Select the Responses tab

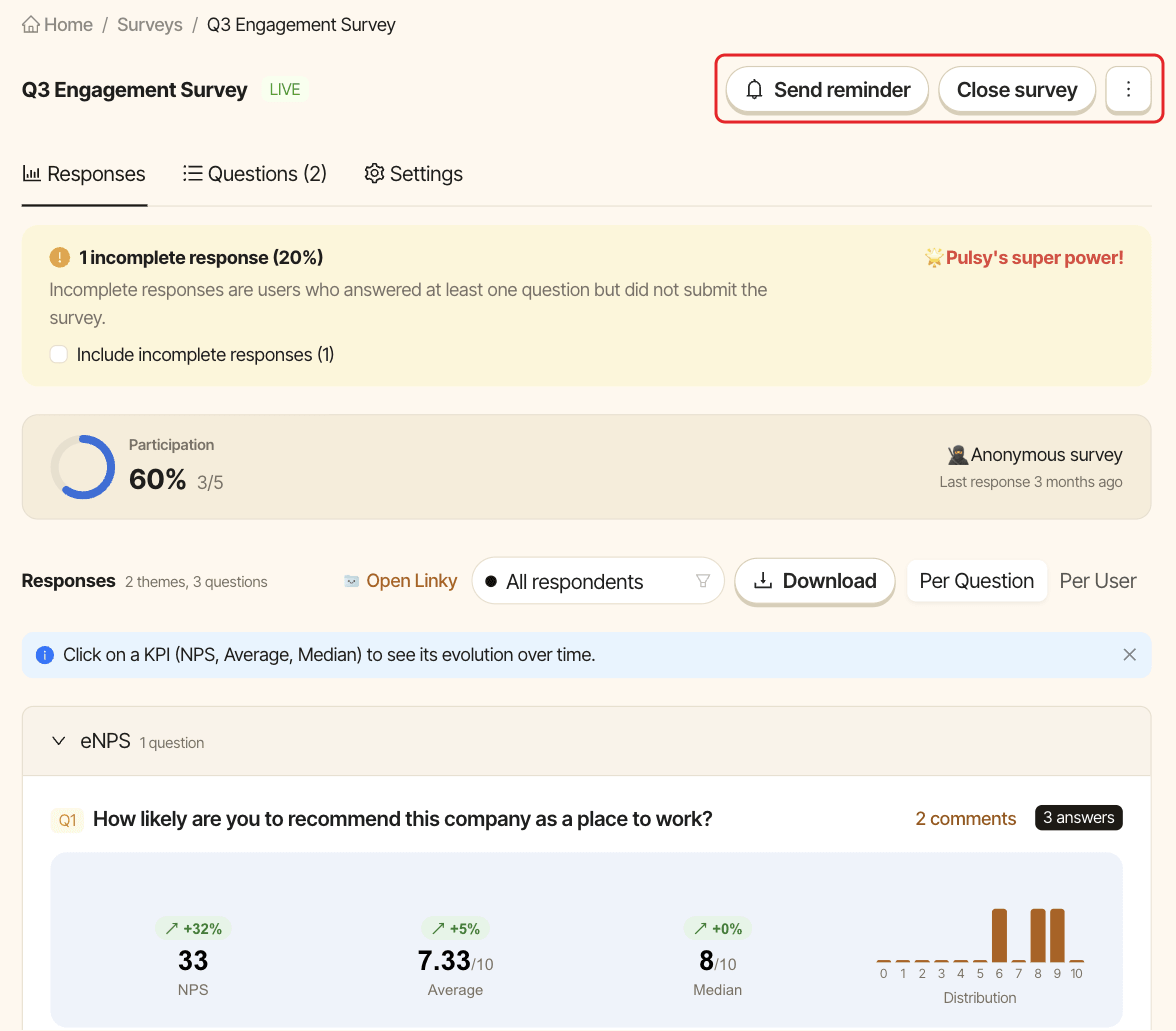84,174
